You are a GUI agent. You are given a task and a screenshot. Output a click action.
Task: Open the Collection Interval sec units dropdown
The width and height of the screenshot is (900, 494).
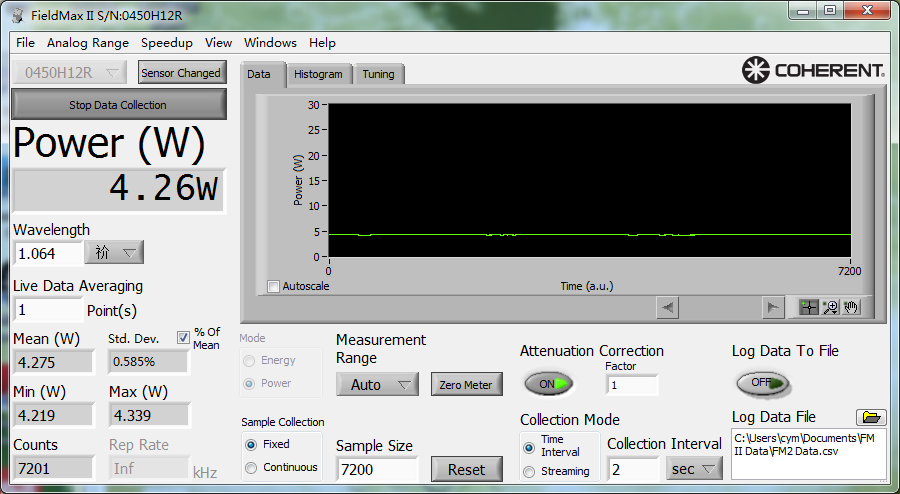pos(694,469)
